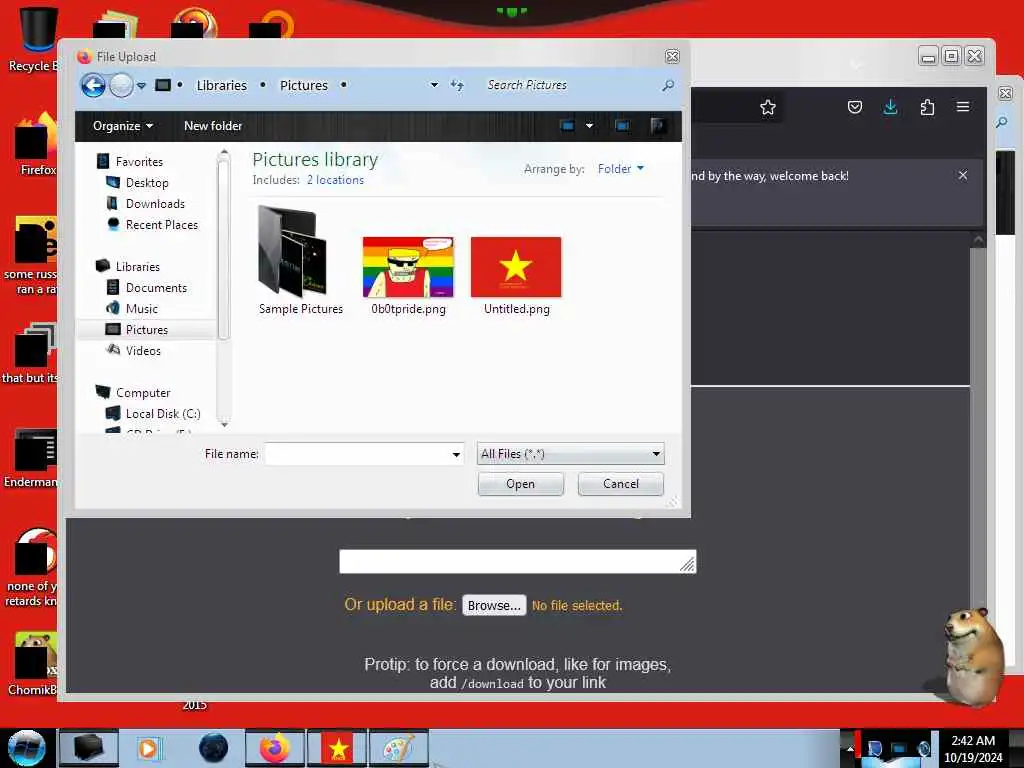Open Firefox in the taskbar
Image resolution: width=1024 pixels, height=768 pixels.
click(274, 748)
